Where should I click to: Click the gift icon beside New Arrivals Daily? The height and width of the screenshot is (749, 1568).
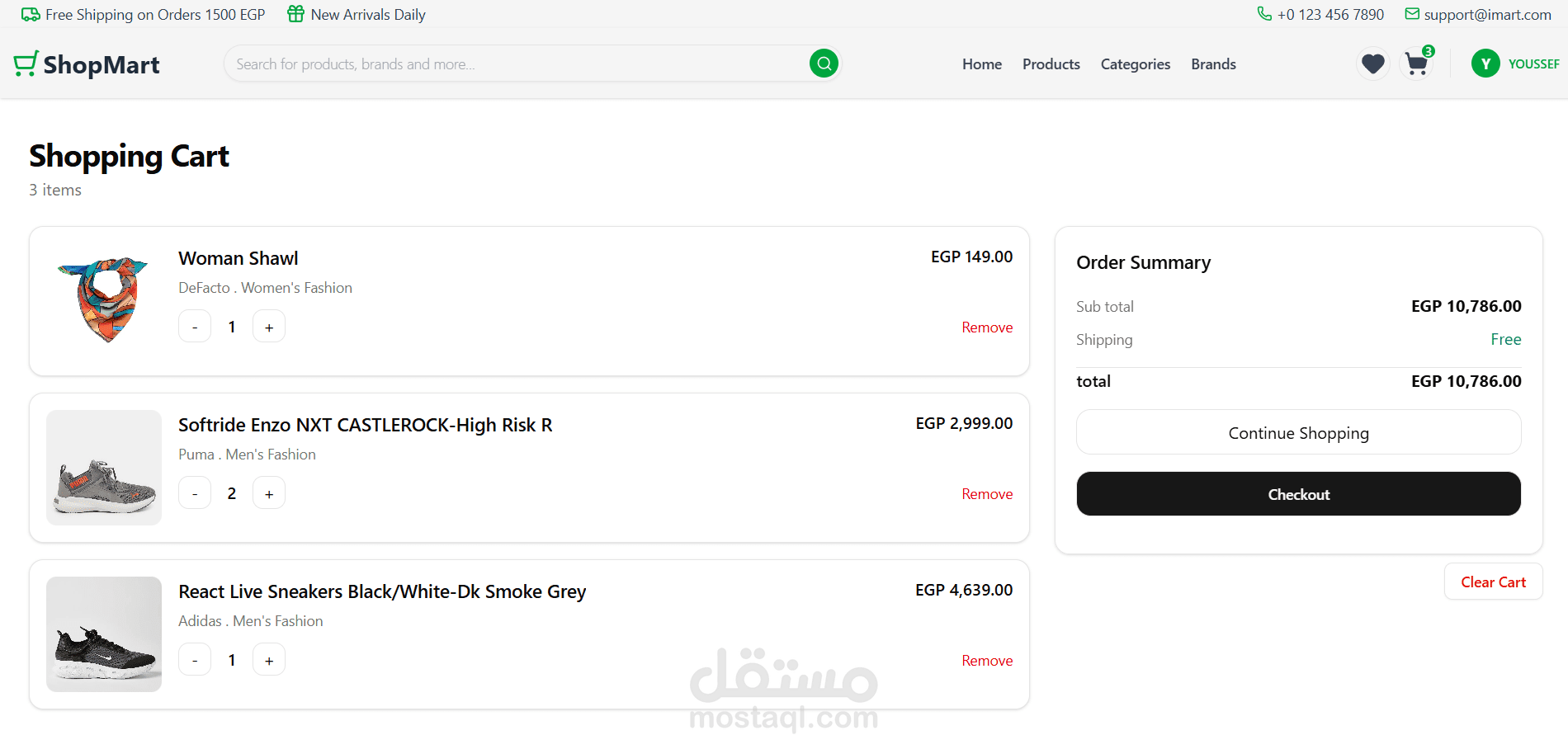pyautogui.click(x=295, y=14)
